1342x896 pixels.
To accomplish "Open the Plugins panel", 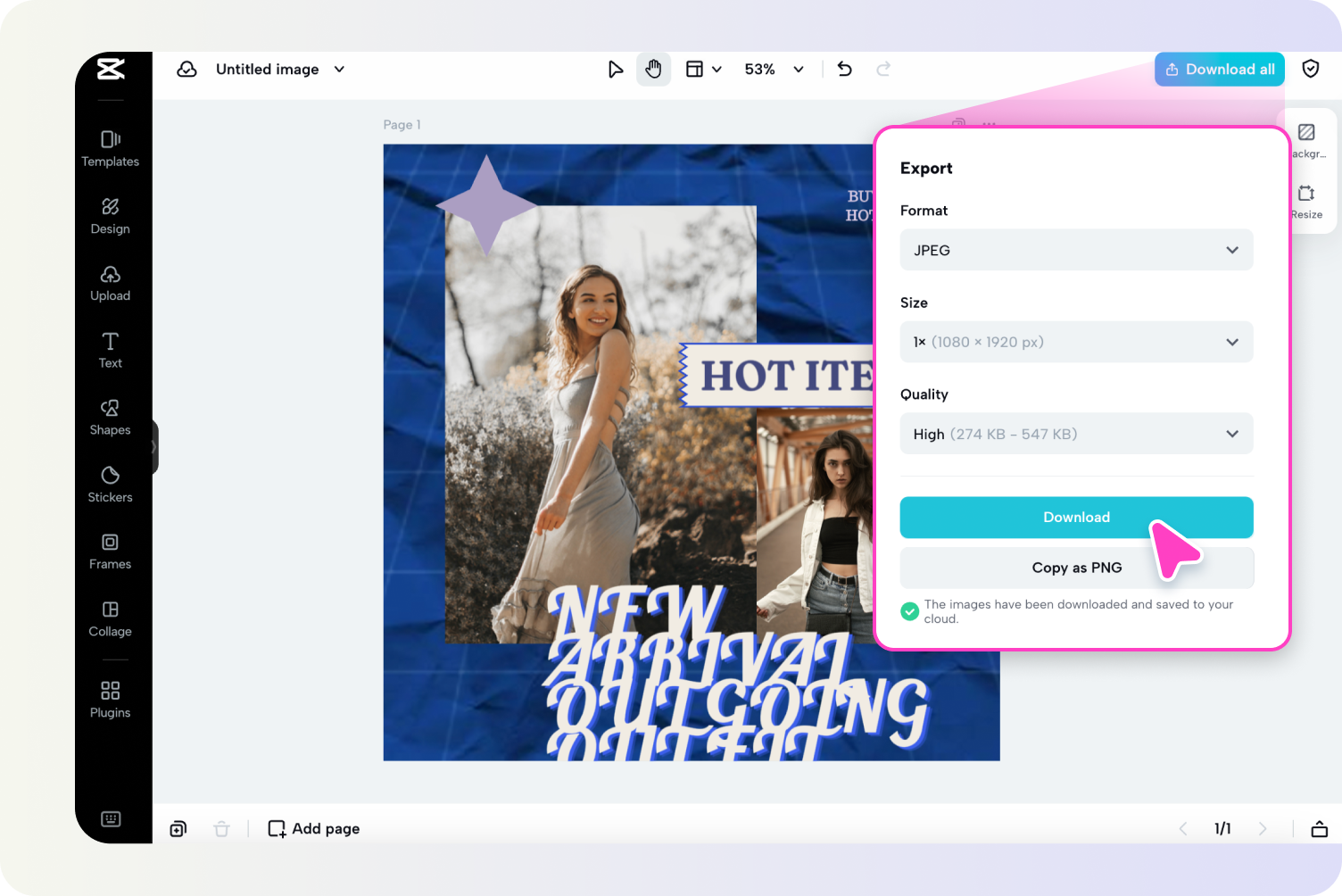I will click(110, 699).
